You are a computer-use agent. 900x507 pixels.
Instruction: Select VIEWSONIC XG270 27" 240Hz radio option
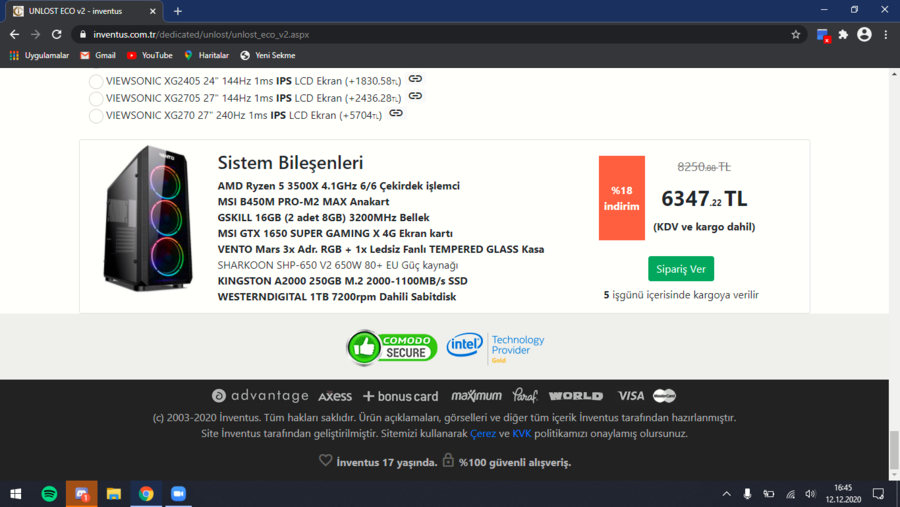[96, 116]
